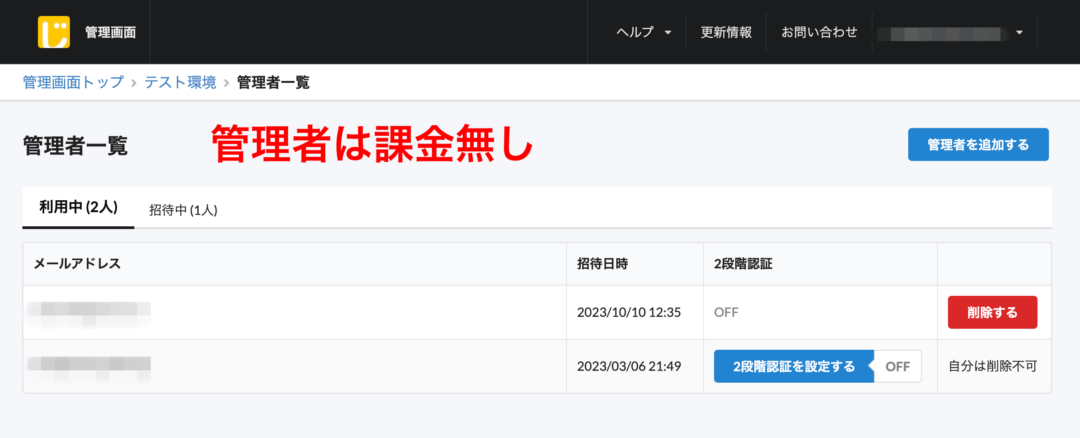Select the blurred email in first row
Image resolution: width=1080 pixels, height=438 pixels.
(x=90, y=312)
